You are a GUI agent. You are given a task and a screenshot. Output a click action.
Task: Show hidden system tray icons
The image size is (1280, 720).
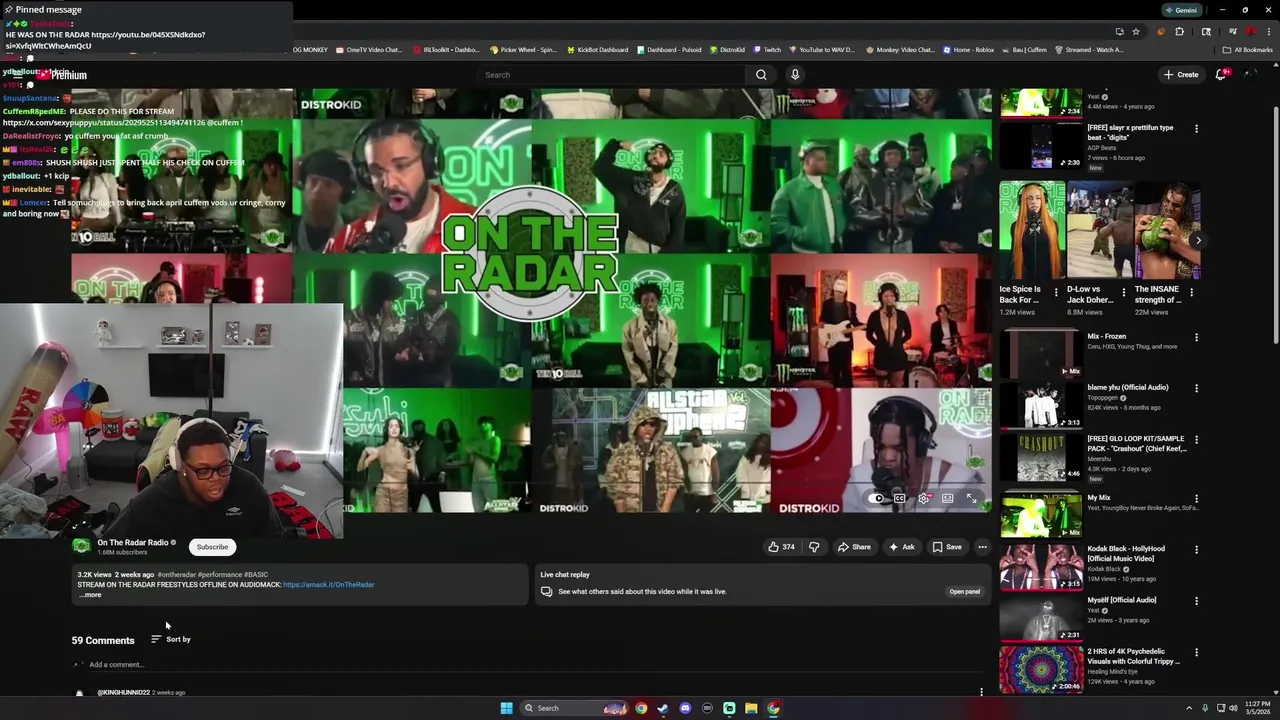pyautogui.click(x=1189, y=708)
